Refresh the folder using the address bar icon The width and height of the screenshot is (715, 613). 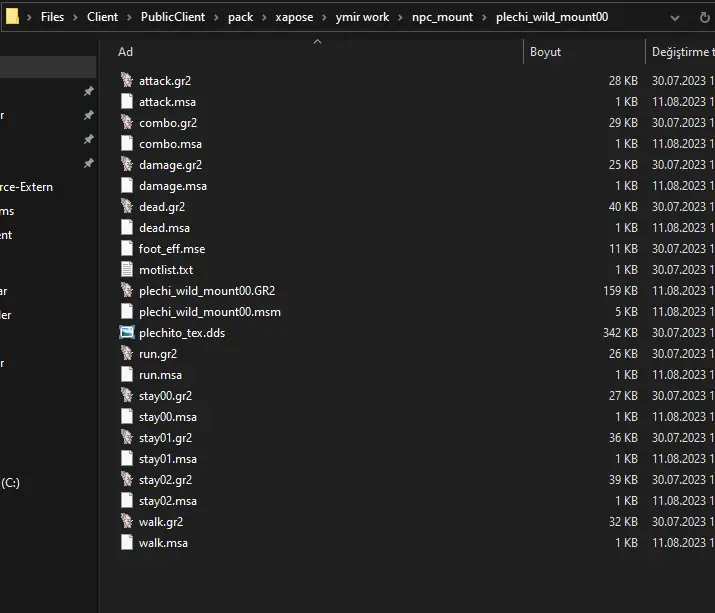(x=703, y=18)
